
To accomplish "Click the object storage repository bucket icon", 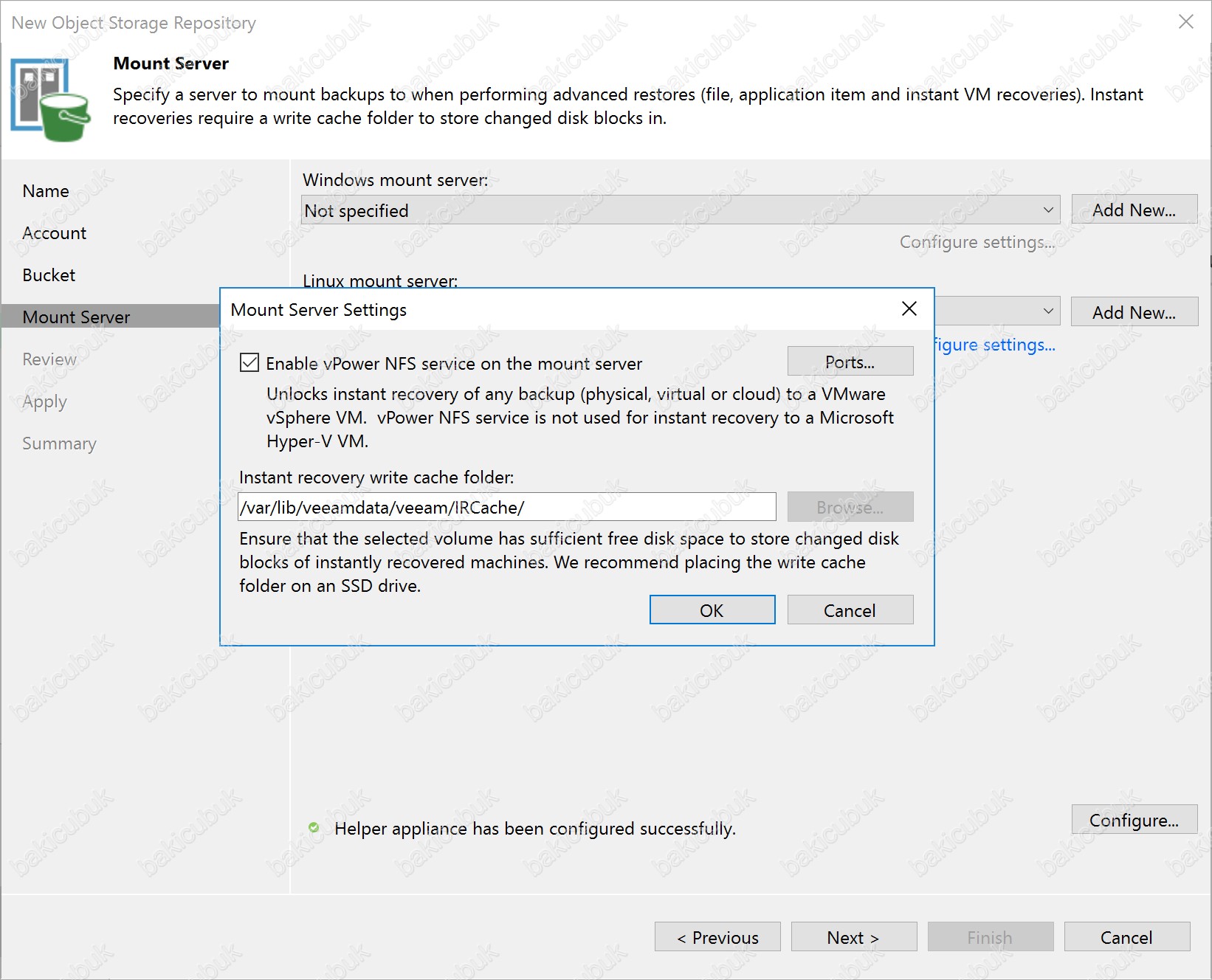I will 50,100.
